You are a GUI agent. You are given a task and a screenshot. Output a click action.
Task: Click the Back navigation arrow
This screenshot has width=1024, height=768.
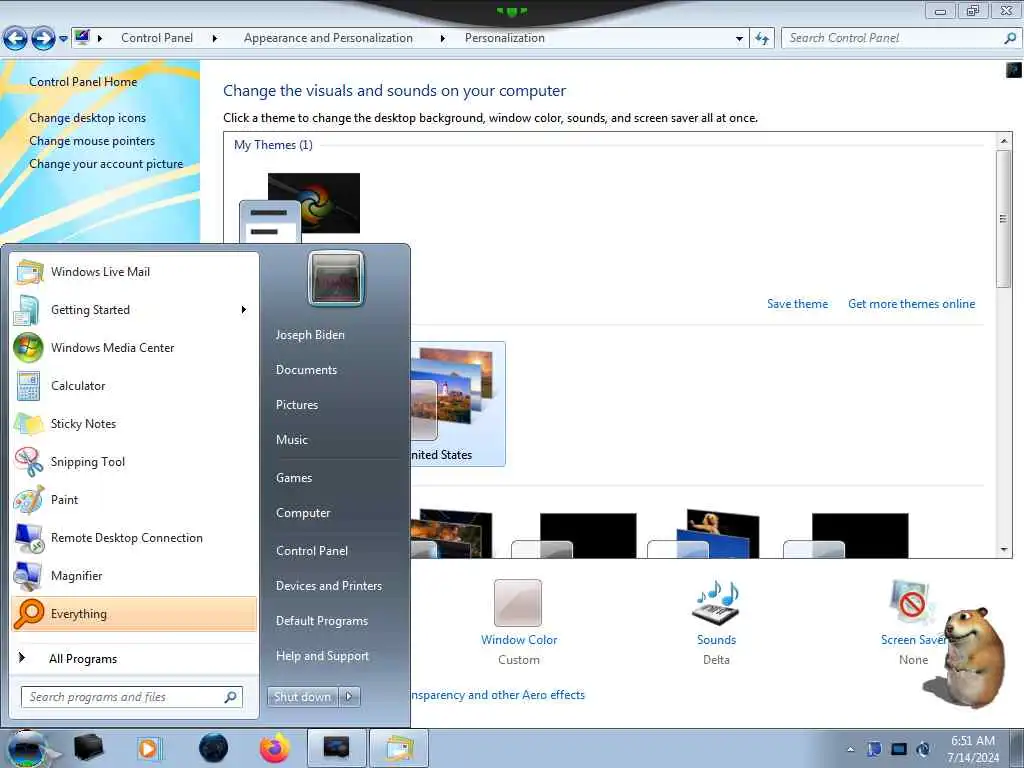[x=15, y=39]
